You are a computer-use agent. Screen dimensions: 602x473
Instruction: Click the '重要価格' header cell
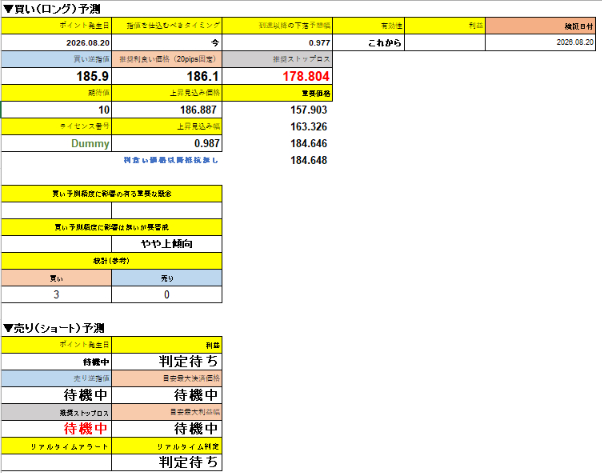click(277, 93)
